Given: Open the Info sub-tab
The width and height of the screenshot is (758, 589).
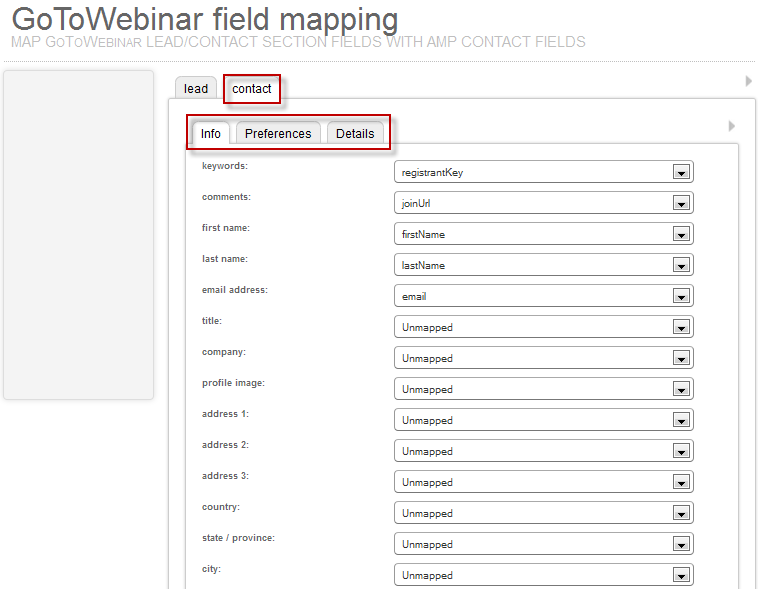Looking at the screenshot, I should click(211, 134).
